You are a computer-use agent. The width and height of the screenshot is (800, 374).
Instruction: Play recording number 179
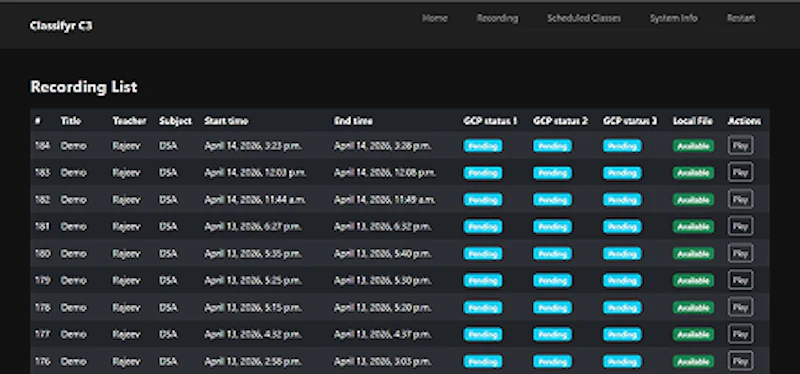[x=740, y=280]
